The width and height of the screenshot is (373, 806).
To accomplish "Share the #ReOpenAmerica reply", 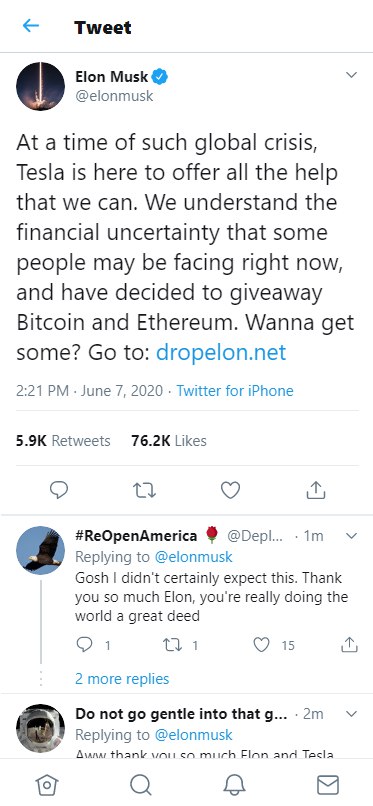I will tap(349, 644).
